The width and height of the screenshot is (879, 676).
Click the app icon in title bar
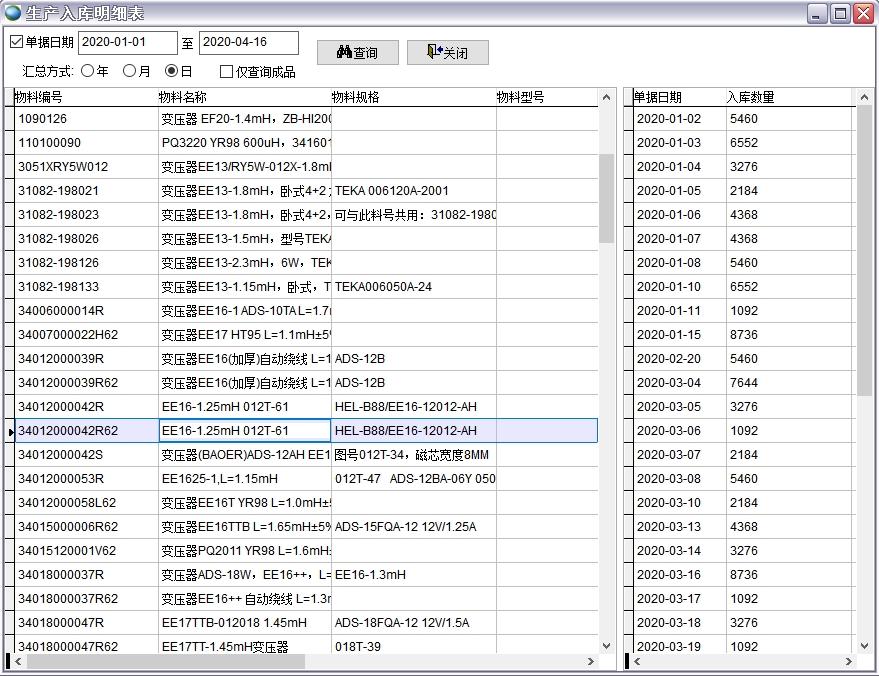click(12, 13)
